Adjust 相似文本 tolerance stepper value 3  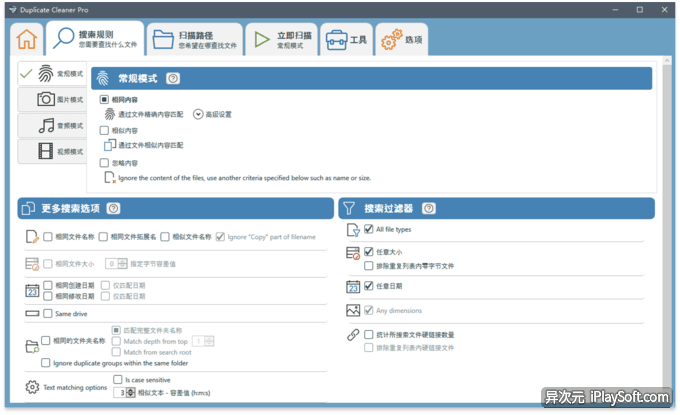tap(131, 393)
